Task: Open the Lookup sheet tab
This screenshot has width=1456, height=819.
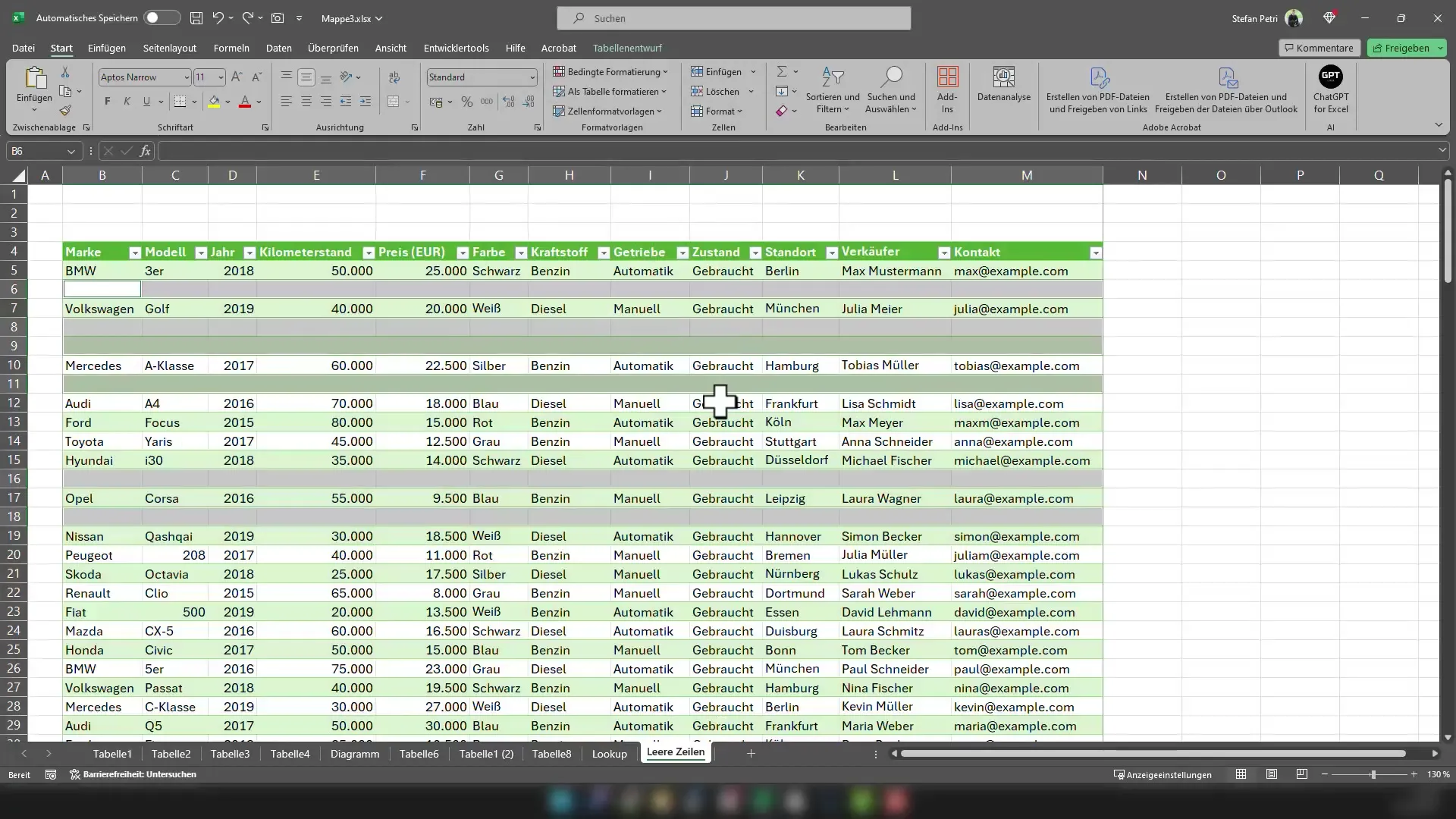Action: (x=610, y=754)
